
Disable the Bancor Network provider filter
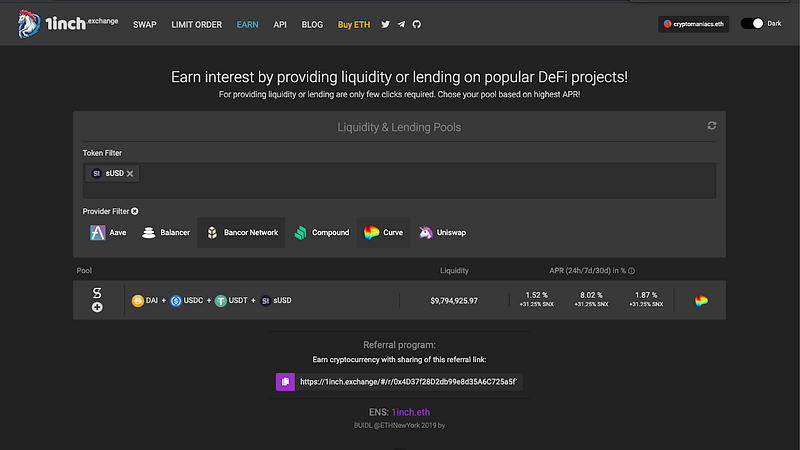click(241, 232)
